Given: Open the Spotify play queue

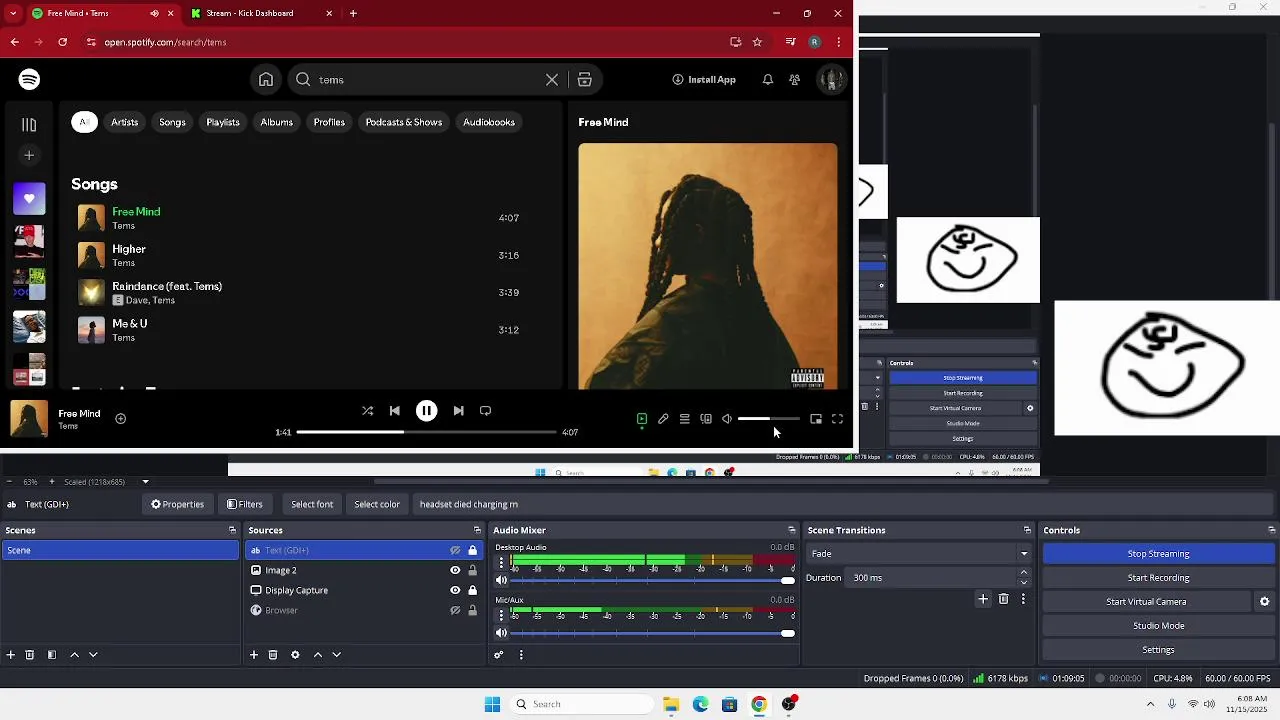Looking at the screenshot, I should (684, 419).
